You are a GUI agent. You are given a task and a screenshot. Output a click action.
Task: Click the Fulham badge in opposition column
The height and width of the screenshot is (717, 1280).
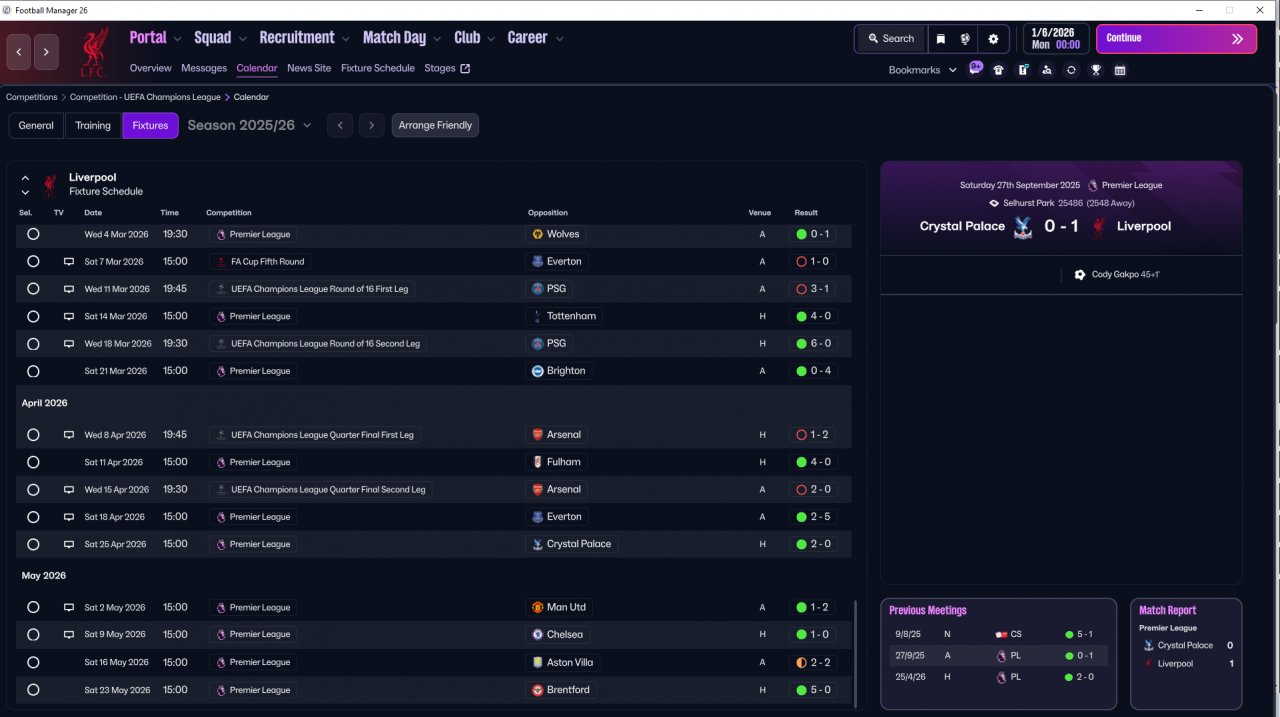pos(538,462)
